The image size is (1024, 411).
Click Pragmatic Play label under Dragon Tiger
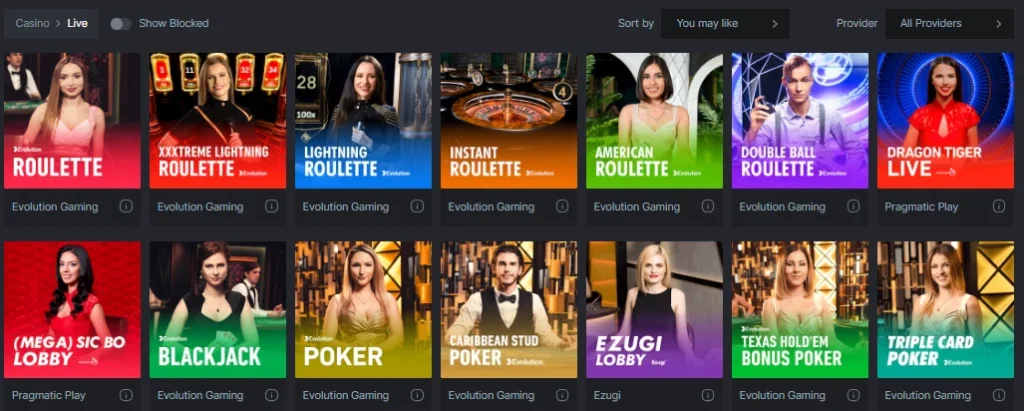(921, 206)
